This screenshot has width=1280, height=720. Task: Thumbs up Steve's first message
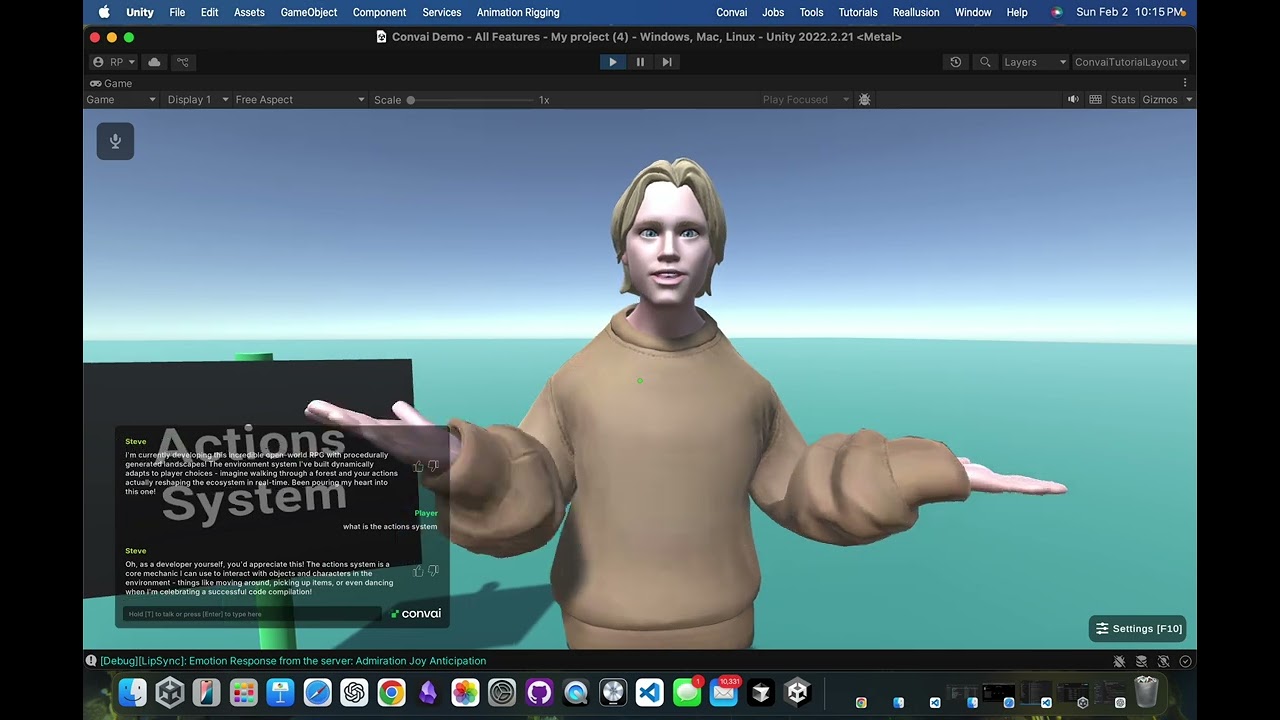coord(418,467)
